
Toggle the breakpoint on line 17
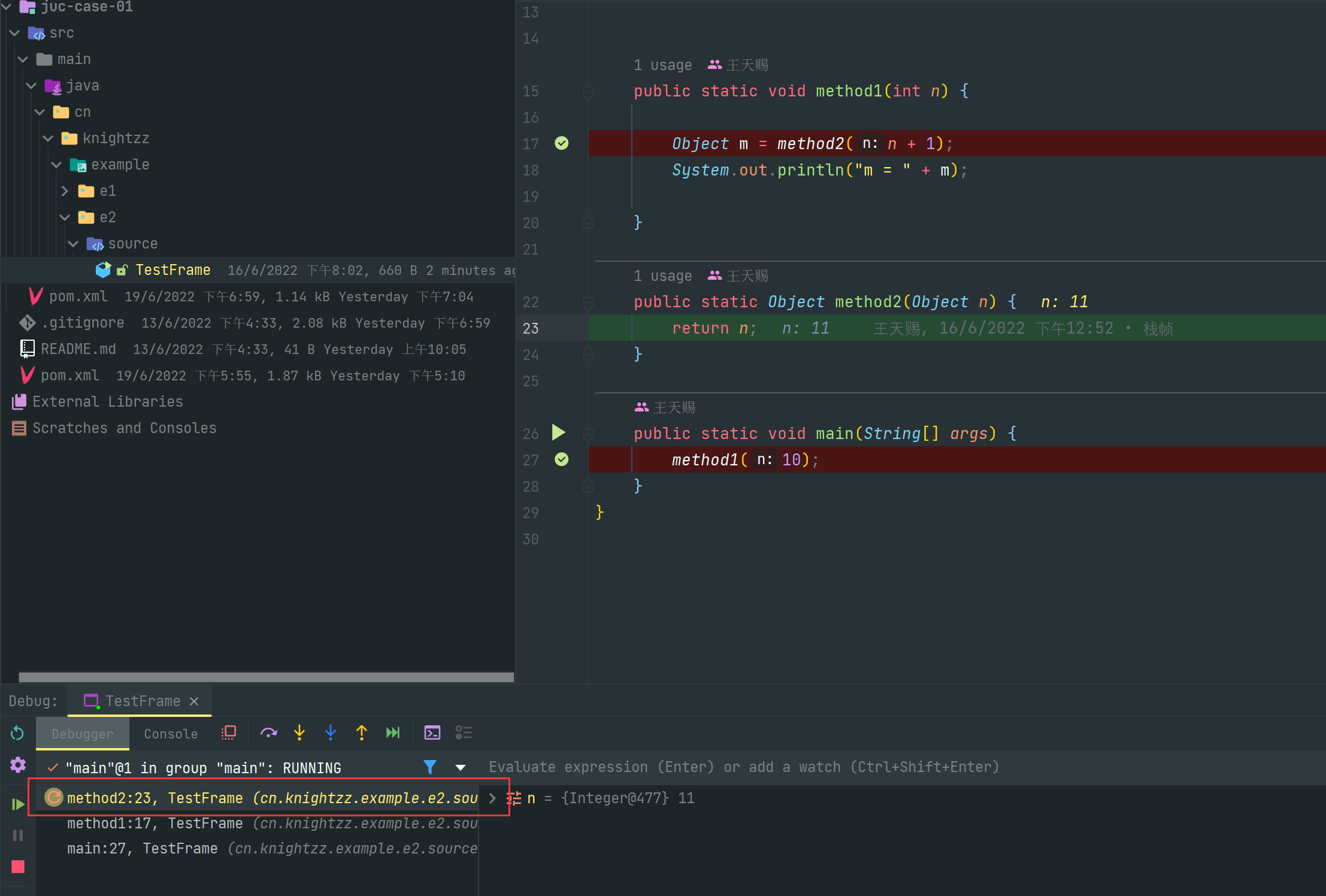tap(561, 143)
